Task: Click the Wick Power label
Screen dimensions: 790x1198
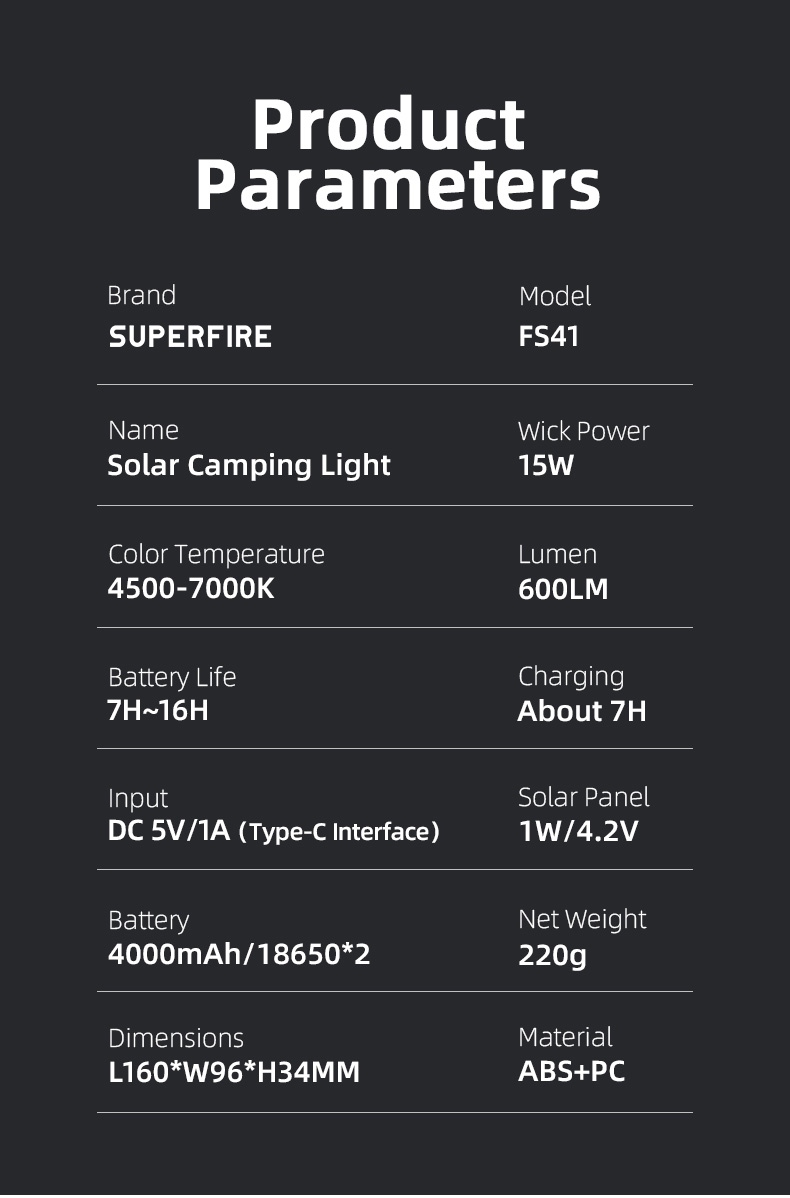Action: (584, 431)
